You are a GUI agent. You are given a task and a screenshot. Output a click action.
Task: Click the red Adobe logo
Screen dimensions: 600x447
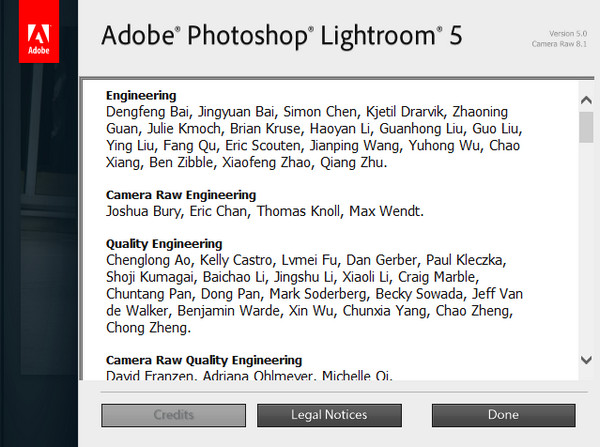[x=39, y=36]
